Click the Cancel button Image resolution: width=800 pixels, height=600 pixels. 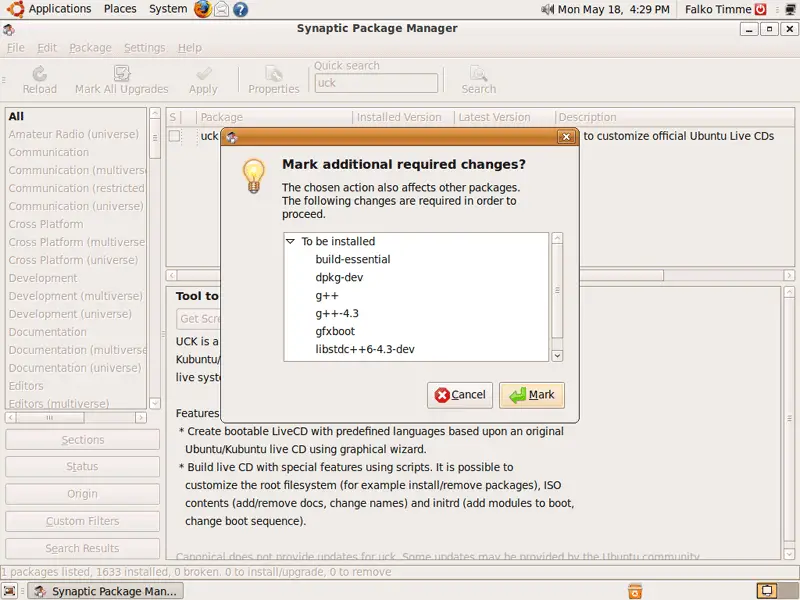click(x=460, y=395)
